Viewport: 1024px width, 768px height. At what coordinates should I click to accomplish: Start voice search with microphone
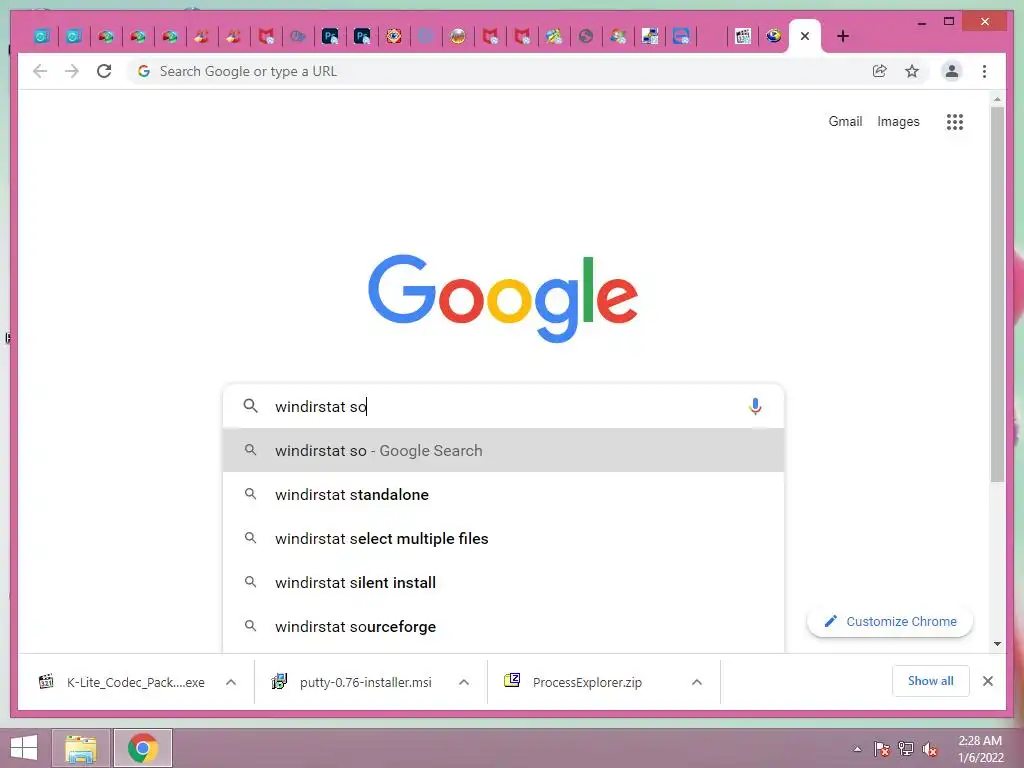[755, 406]
